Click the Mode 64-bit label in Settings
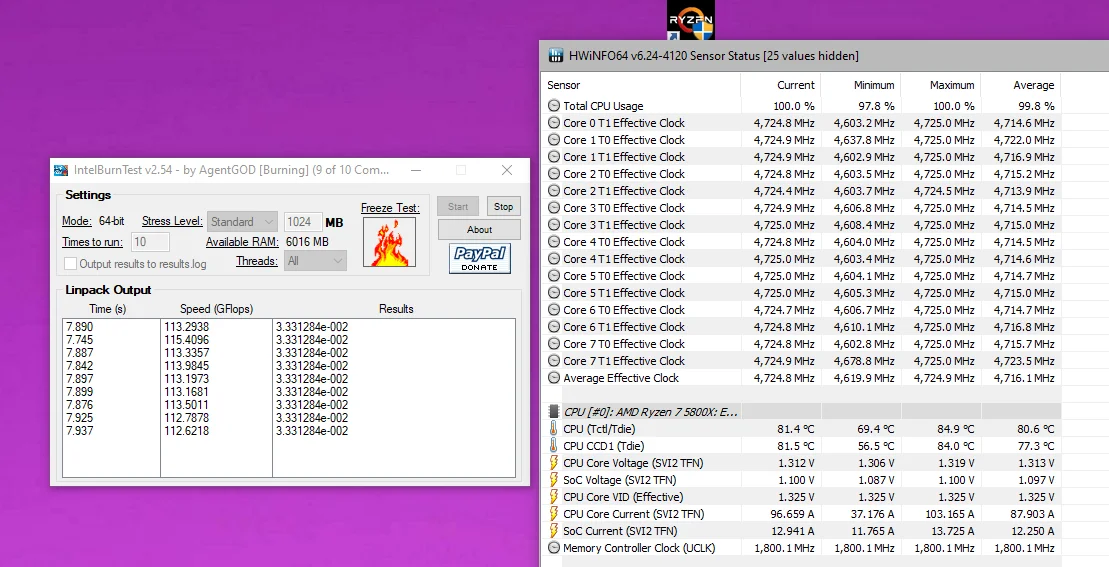The width and height of the screenshot is (1109, 567). (93, 221)
